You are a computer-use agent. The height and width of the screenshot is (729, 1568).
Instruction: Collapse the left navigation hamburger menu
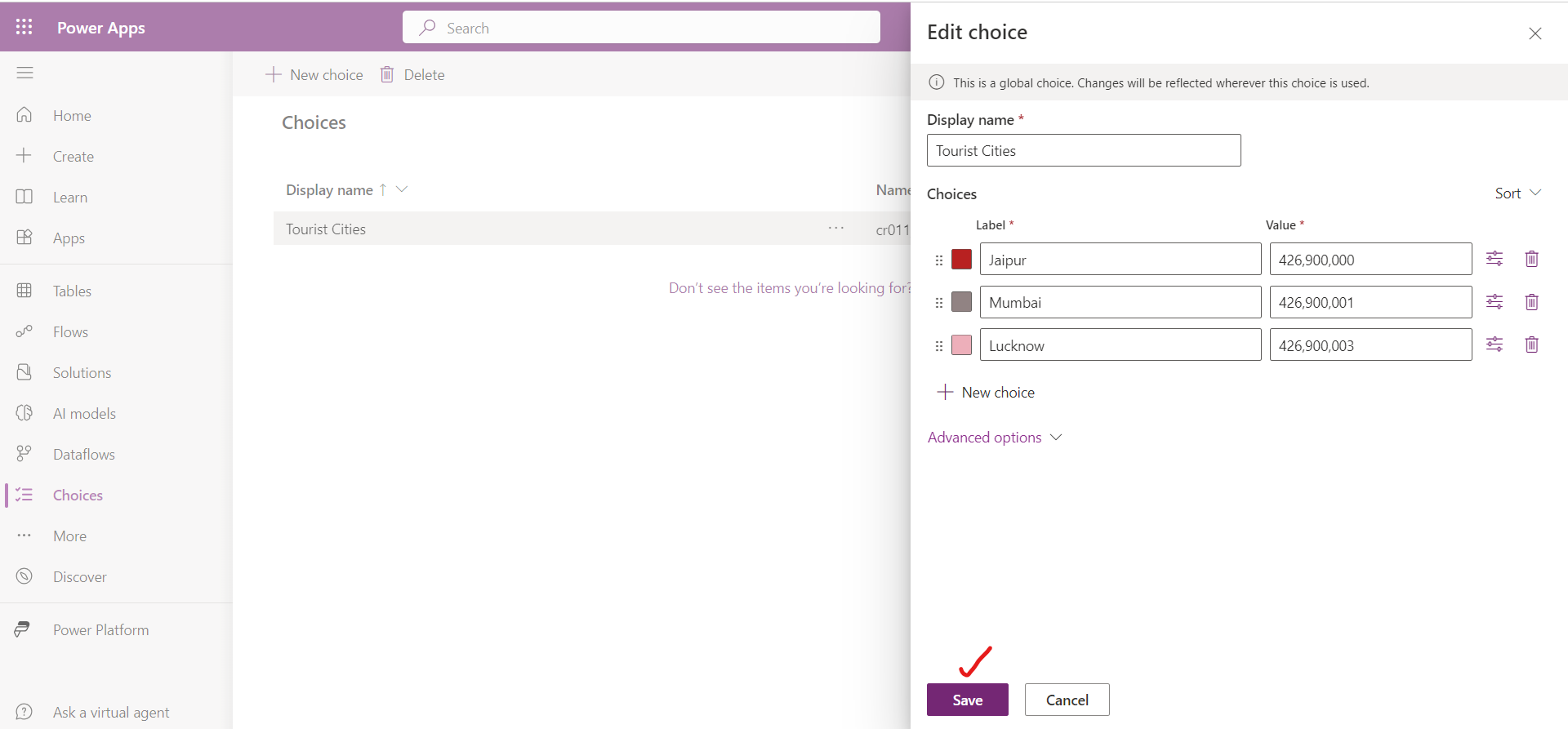point(25,73)
